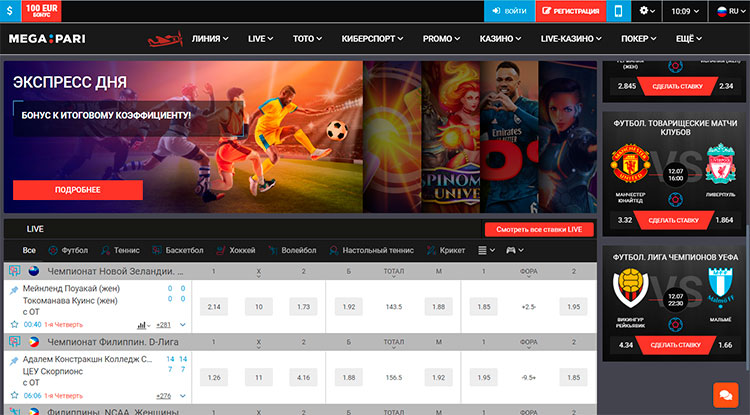Expand Мейнленд Поуакай match row chevron
Screen dimensions: 750x415
(x=183, y=325)
